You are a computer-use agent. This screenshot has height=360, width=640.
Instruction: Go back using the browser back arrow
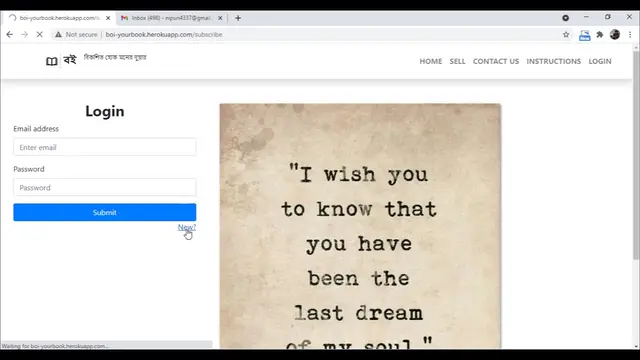pos(10,35)
